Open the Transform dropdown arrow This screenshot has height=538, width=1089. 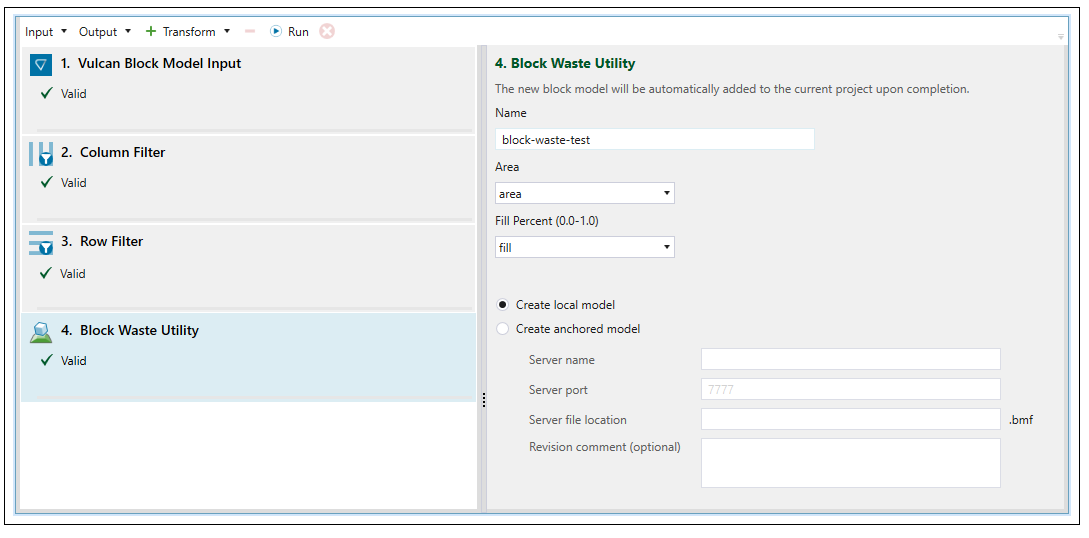(x=227, y=31)
